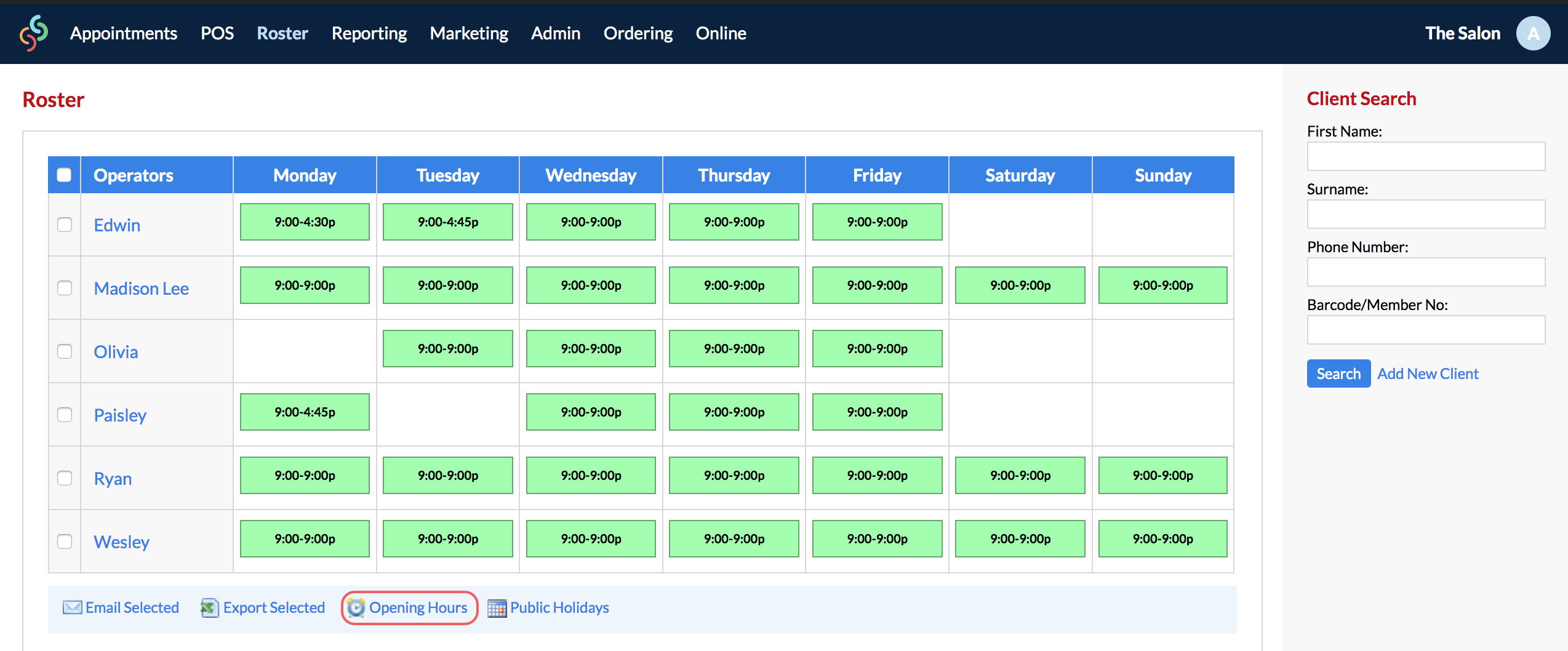Check the checkbox beside Edwin
The image size is (1568, 651).
click(x=64, y=225)
